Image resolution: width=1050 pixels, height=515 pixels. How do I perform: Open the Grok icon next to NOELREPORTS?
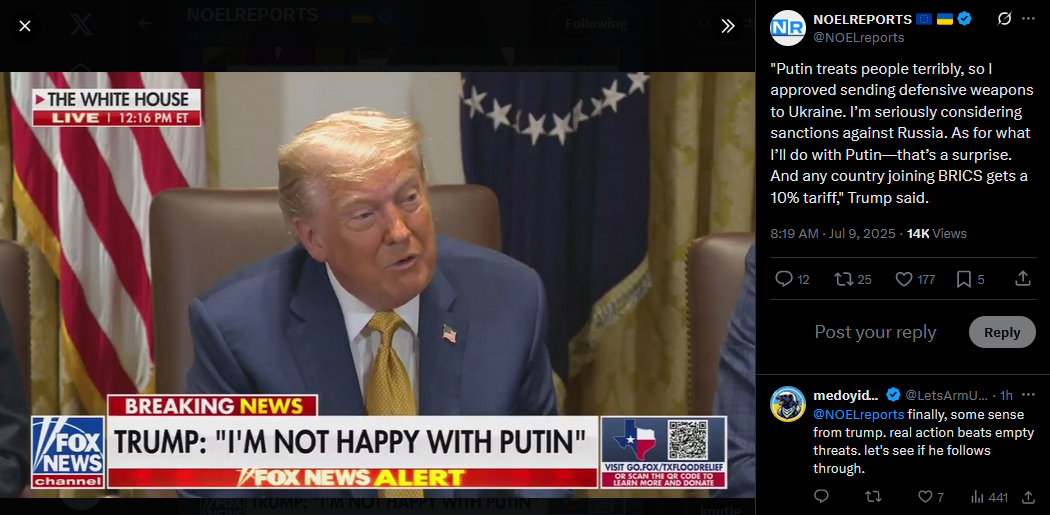[x=1004, y=19]
